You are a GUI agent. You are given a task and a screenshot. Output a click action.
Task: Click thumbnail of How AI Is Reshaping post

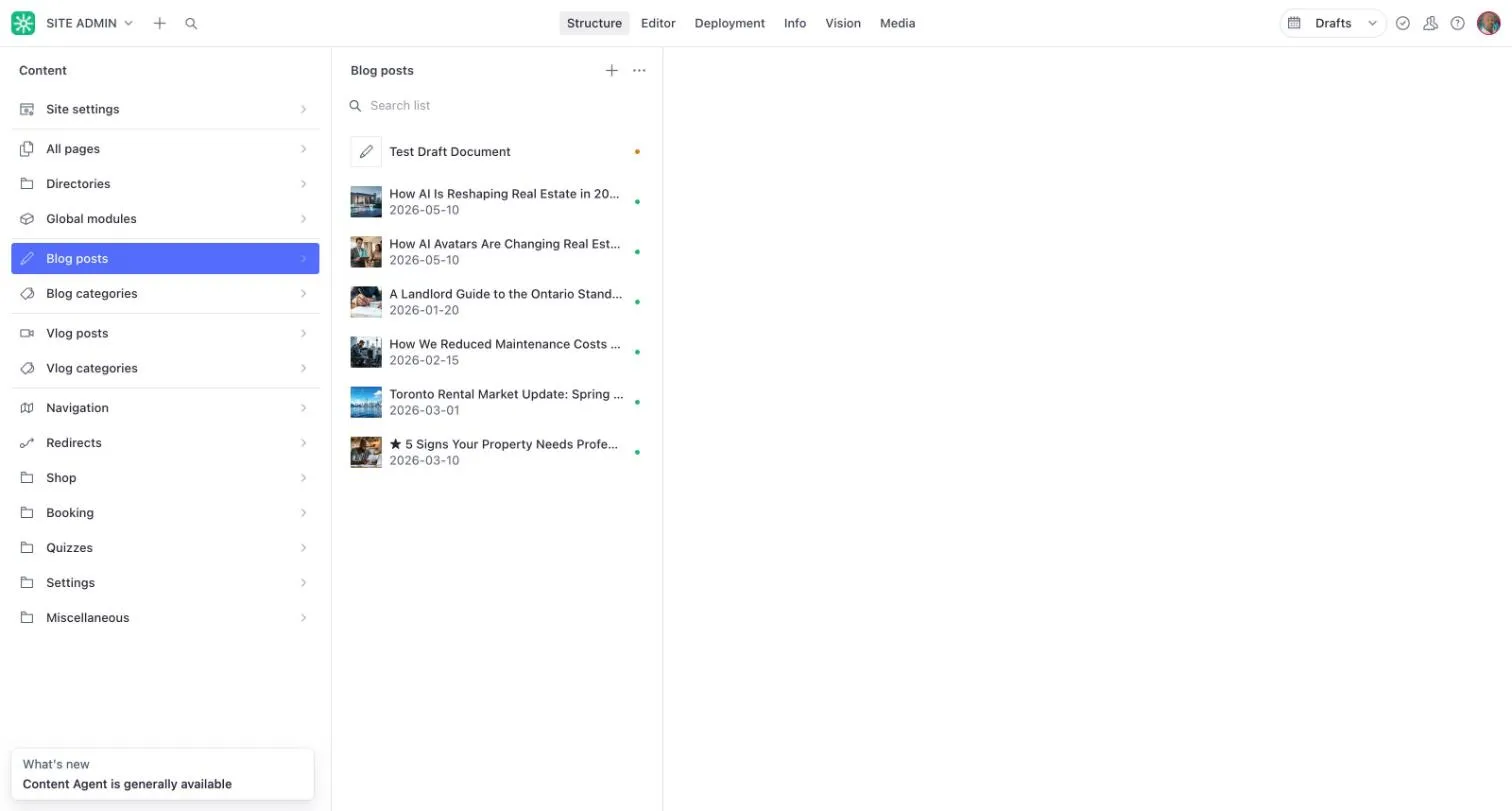point(366,202)
